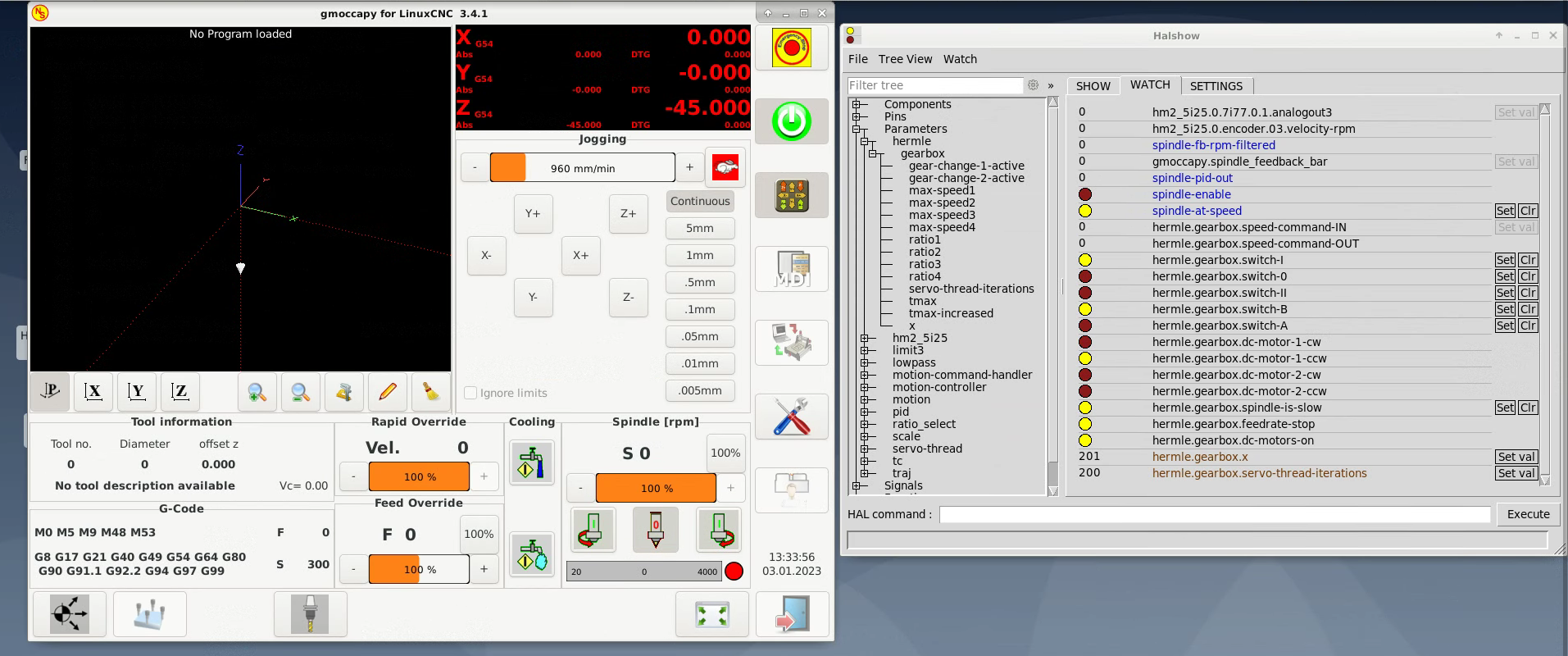1568x656 pixels.
Task: Switch to auto mode machine icon
Action: [791, 343]
